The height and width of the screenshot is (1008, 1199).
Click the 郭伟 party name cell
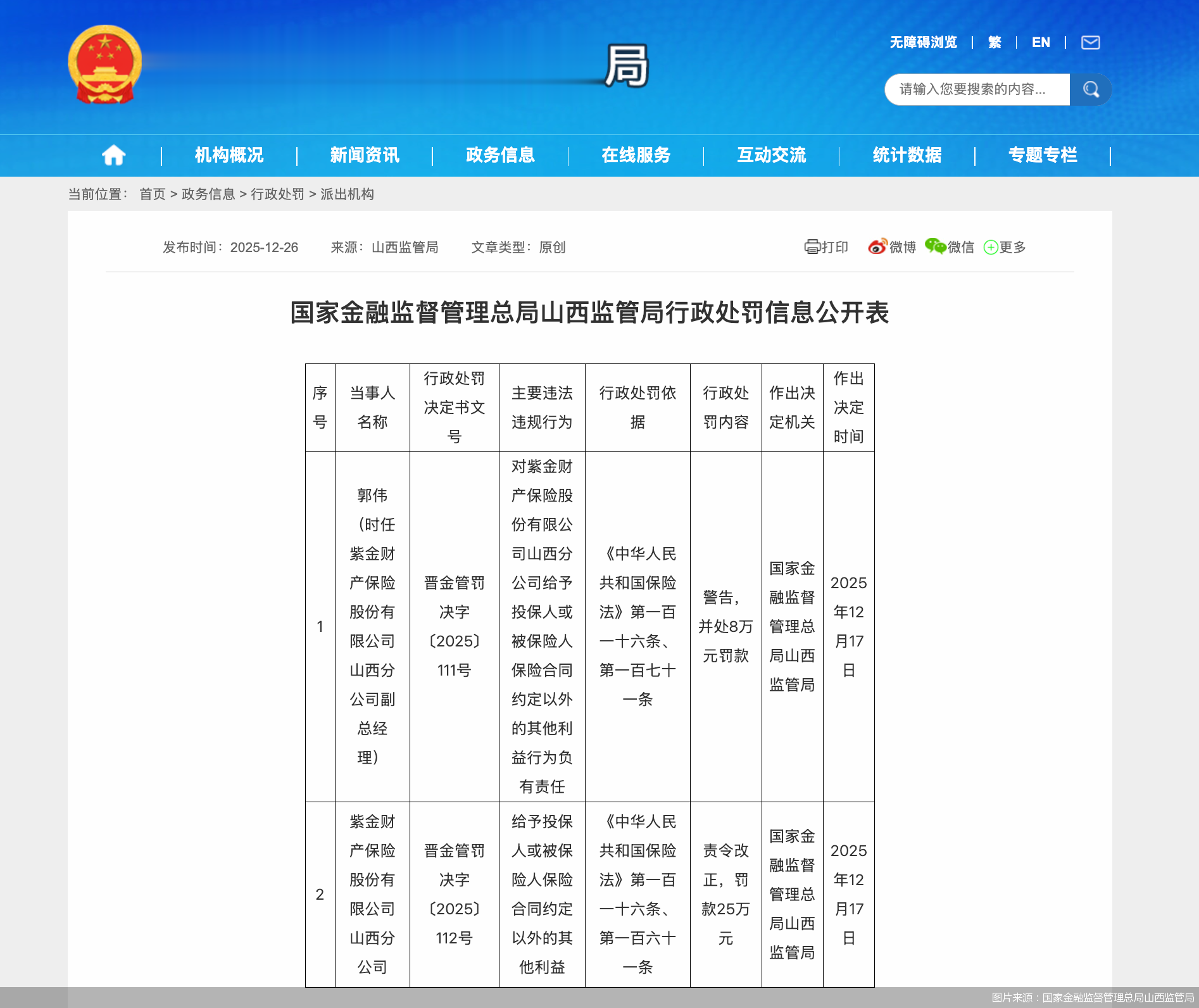[x=372, y=627]
